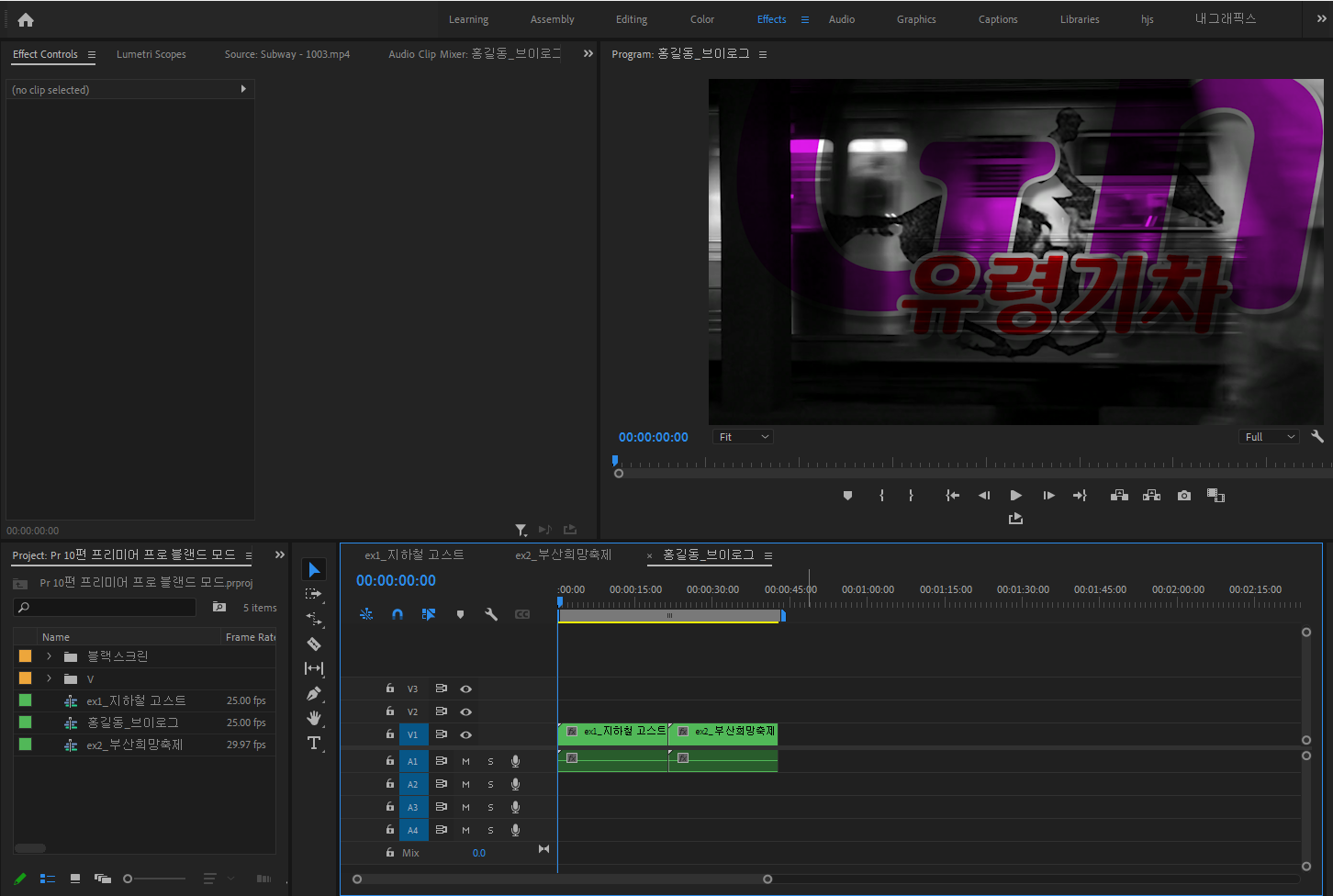This screenshot has height=896, width=1333.
Task: Select 홍길동_브이로그 sequence in project
Action: pyautogui.click(x=132, y=722)
